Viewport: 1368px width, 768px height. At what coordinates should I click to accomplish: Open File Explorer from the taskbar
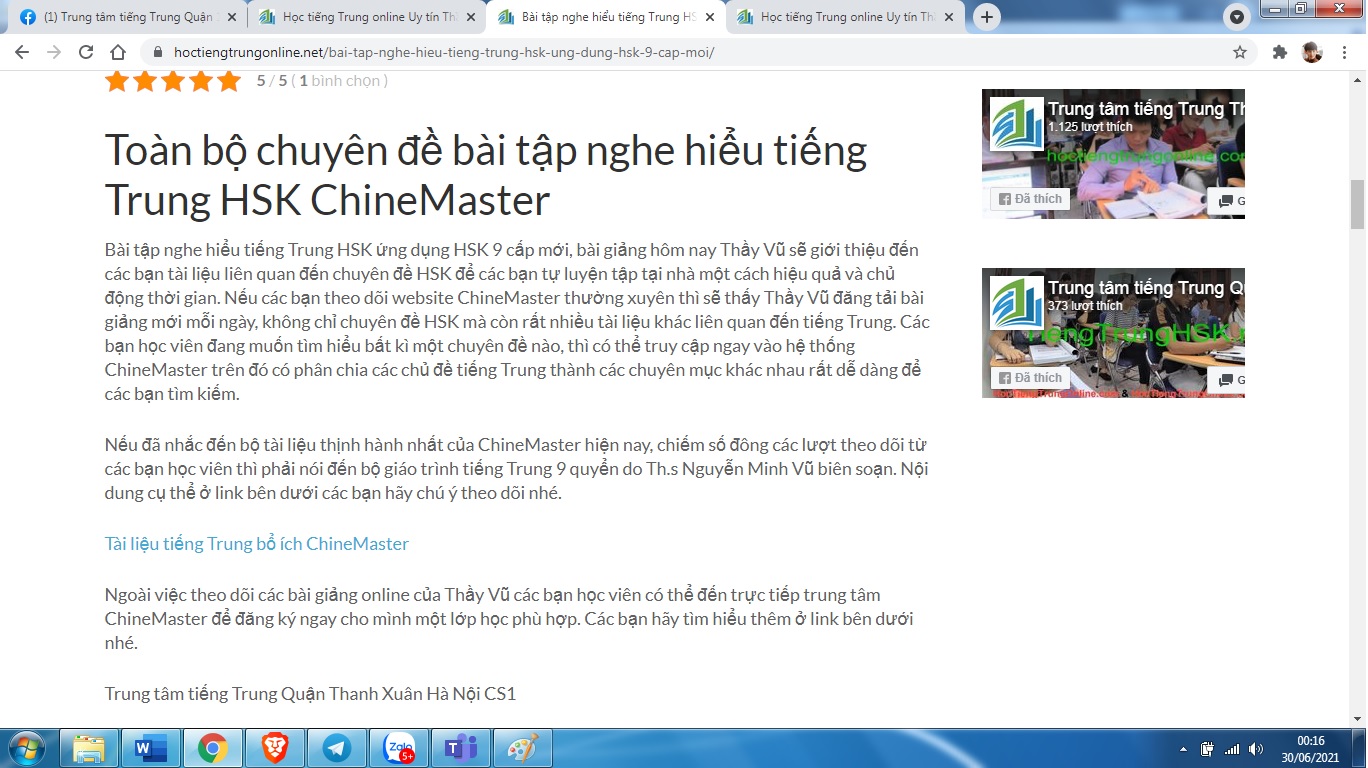tap(89, 748)
